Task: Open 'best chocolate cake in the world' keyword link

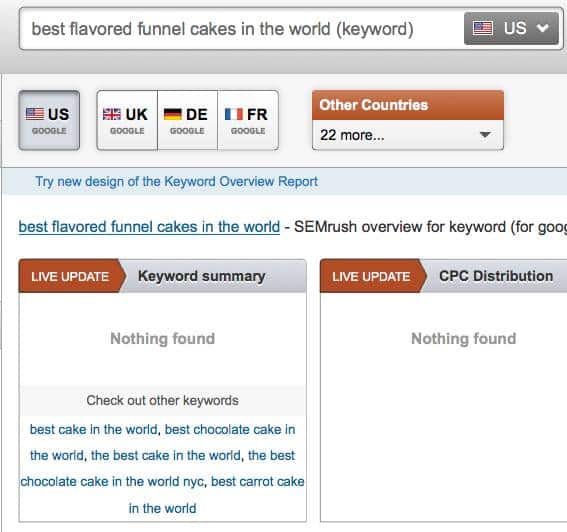Action: (230, 430)
